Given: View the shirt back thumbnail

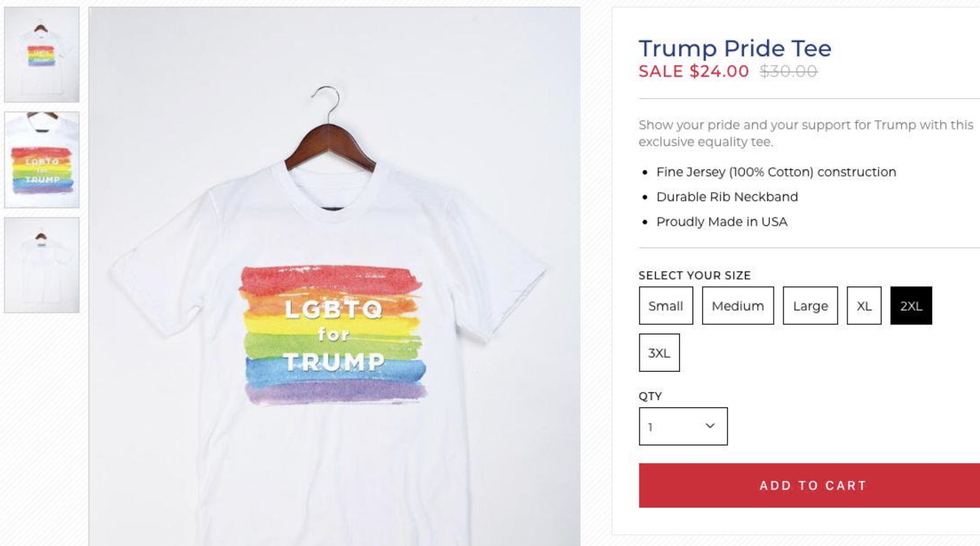Looking at the screenshot, I should coord(42,265).
